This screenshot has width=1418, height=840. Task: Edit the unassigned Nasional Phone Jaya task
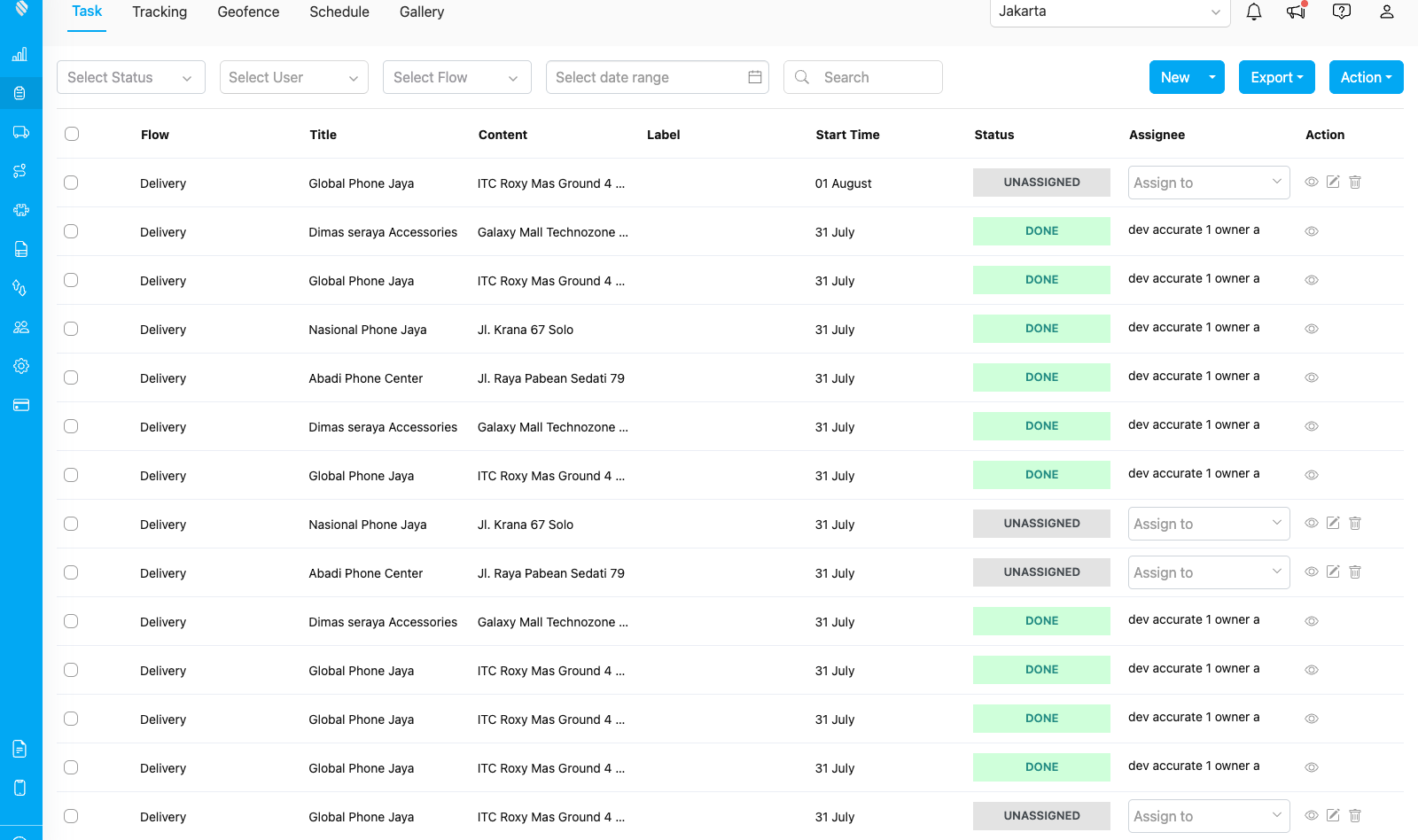pyautogui.click(x=1333, y=523)
